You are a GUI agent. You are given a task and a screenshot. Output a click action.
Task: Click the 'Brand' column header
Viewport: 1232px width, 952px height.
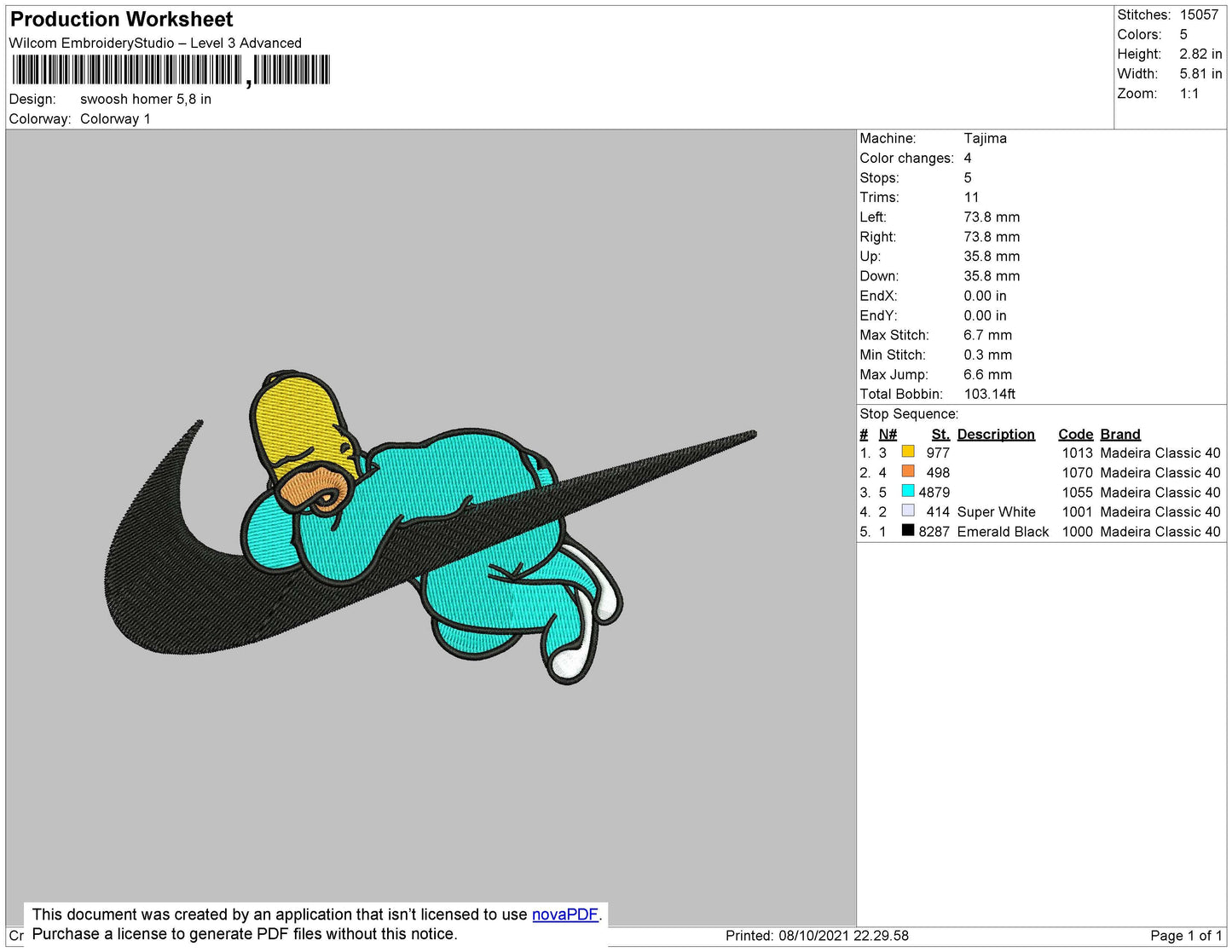[x=1120, y=435]
